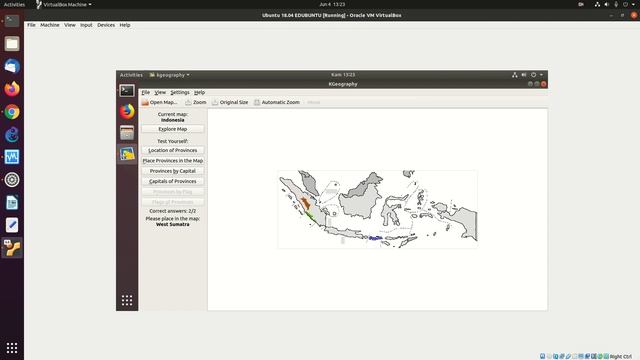The image size is (640, 360).
Task: Click the host top bar camera indicator
Action: pyautogui.click(x=581, y=4)
